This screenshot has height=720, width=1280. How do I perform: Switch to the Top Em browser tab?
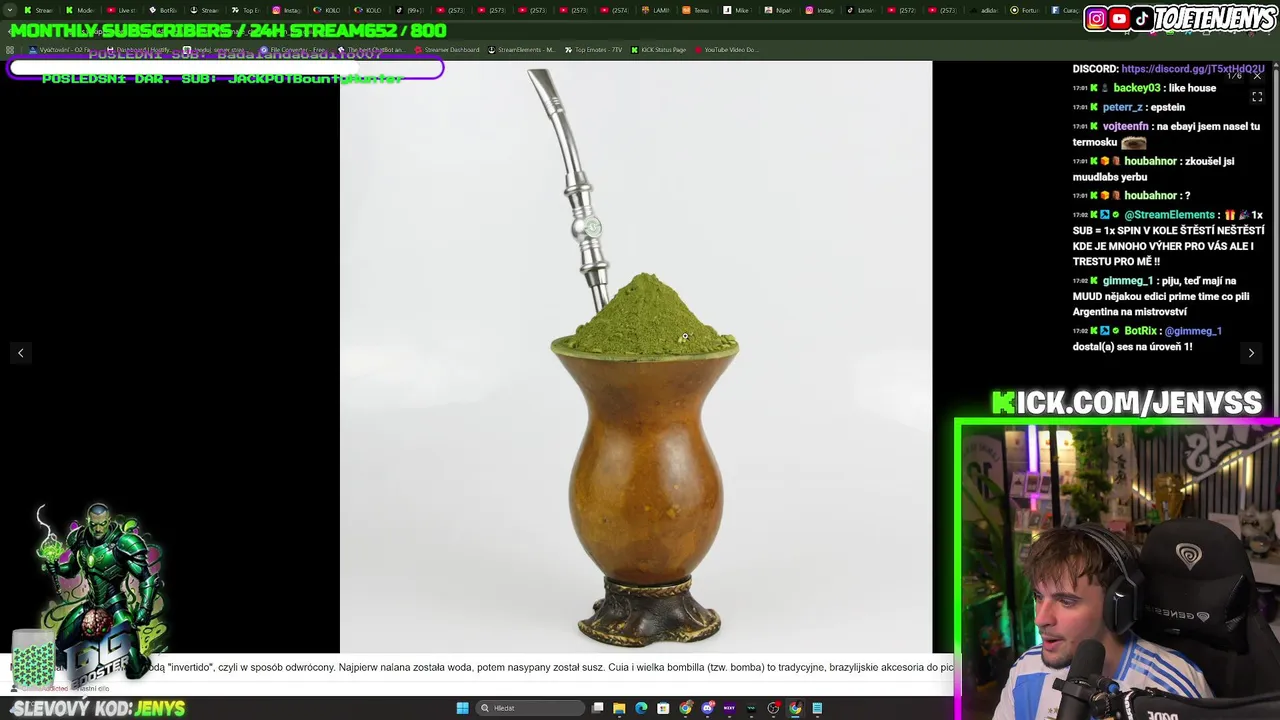click(245, 10)
